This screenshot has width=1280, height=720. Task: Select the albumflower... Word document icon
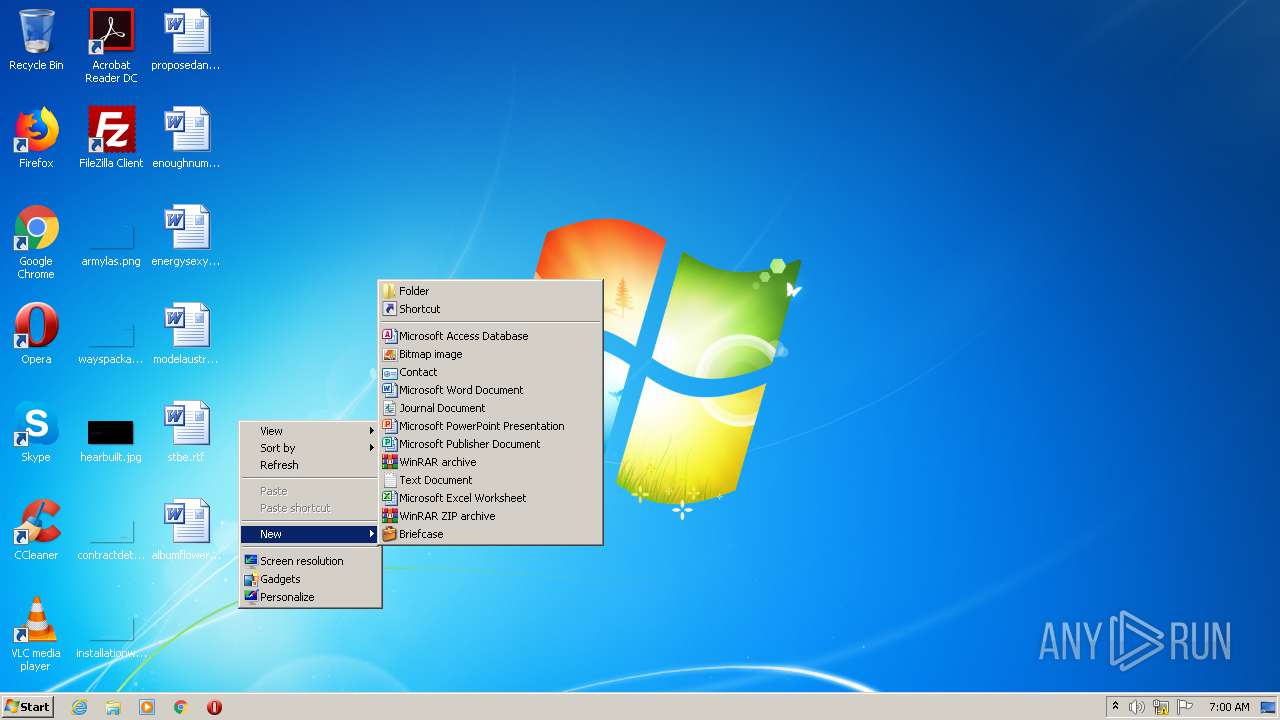tap(186, 530)
